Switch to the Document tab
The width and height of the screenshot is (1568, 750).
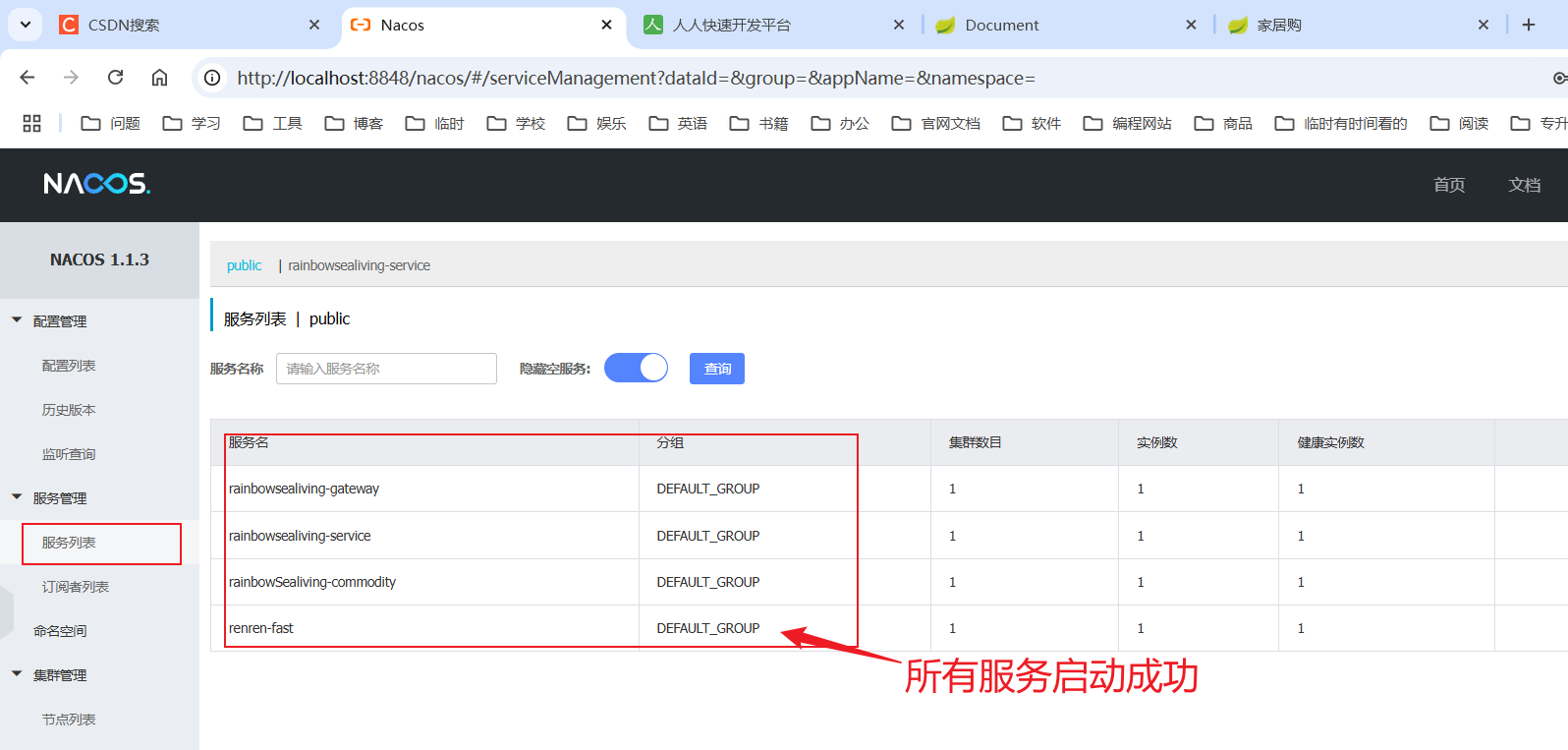coord(1069,25)
